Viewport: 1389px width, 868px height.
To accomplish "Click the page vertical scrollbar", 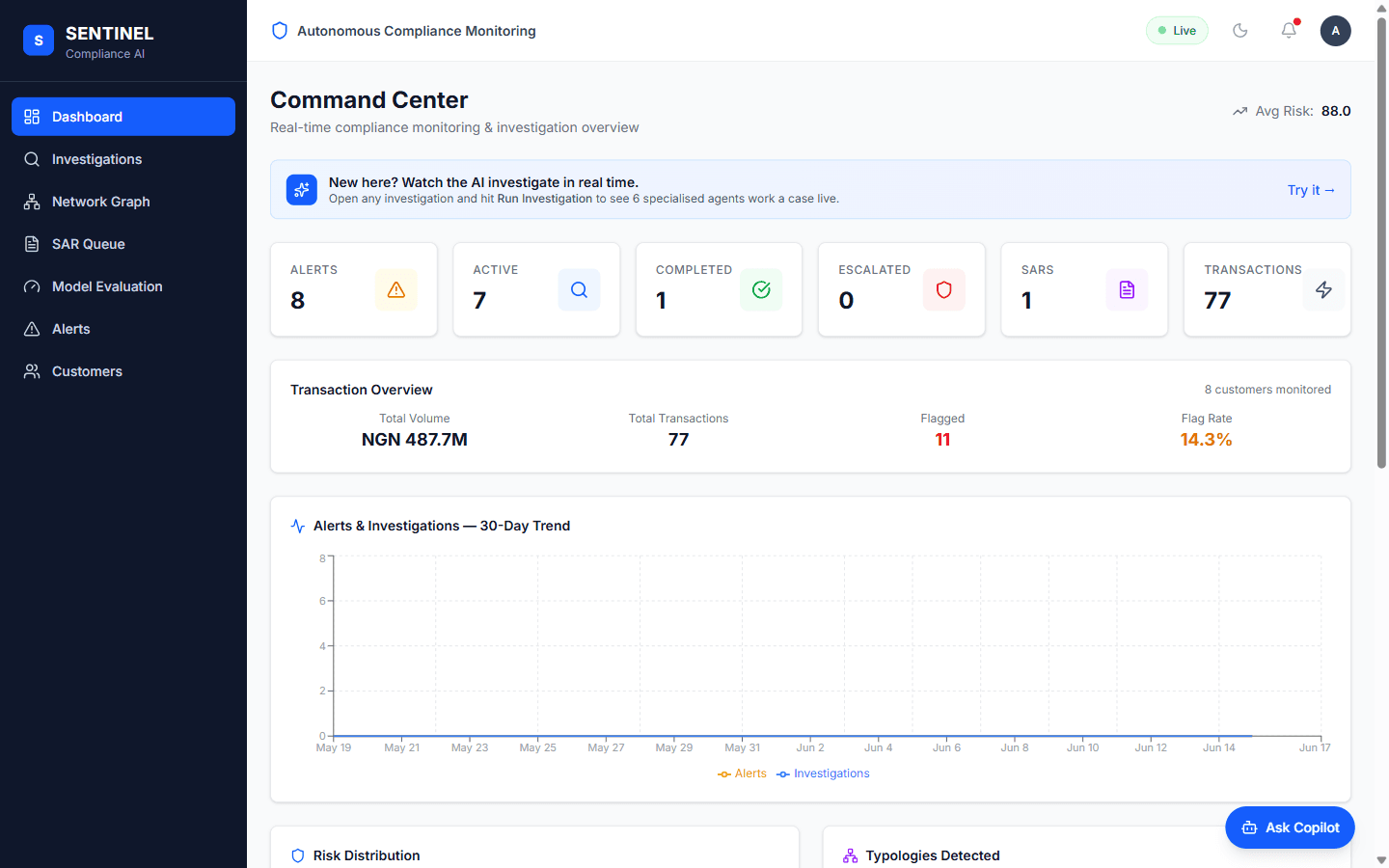I will coord(1381,241).
